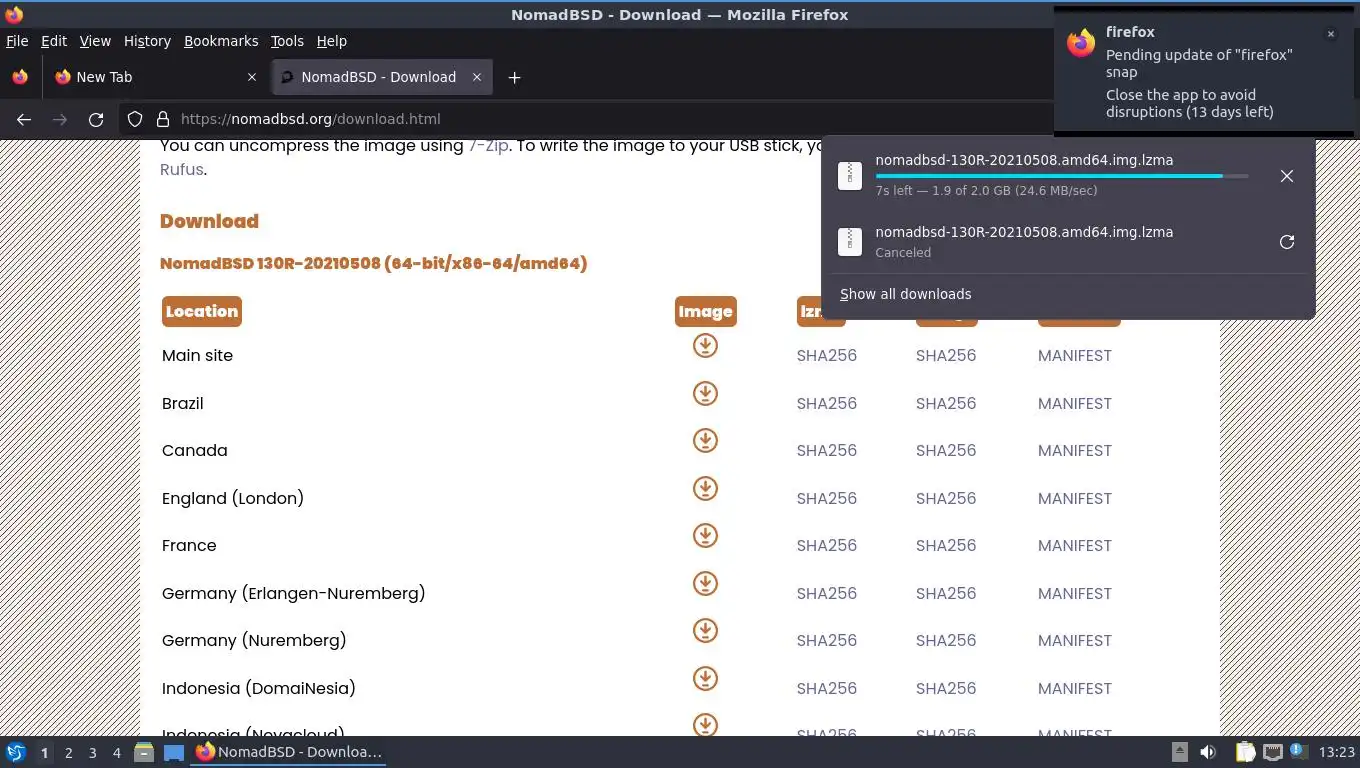This screenshot has height=768, width=1360.
Task: Click the Location column header
Action: (x=202, y=311)
